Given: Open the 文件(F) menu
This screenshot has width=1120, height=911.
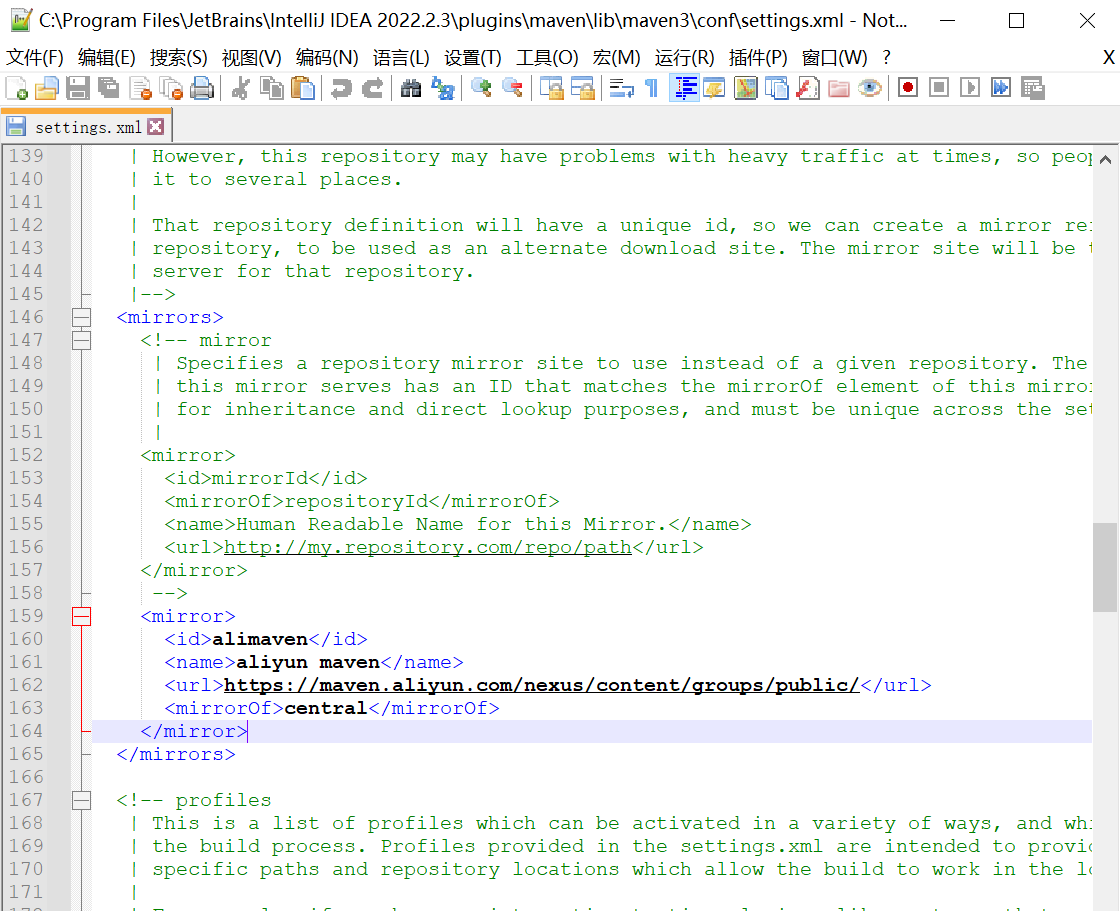Looking at the screenshot, I should click(34, 57).
